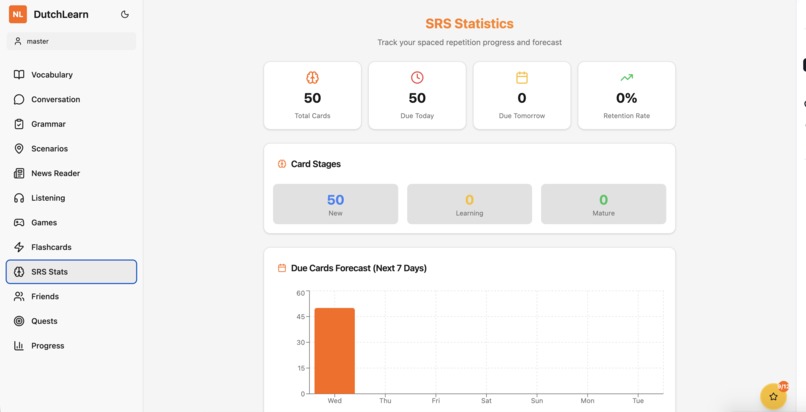Click the Due Cards Forecast heading
Screen dimensions: 806x412
point(359,268)
